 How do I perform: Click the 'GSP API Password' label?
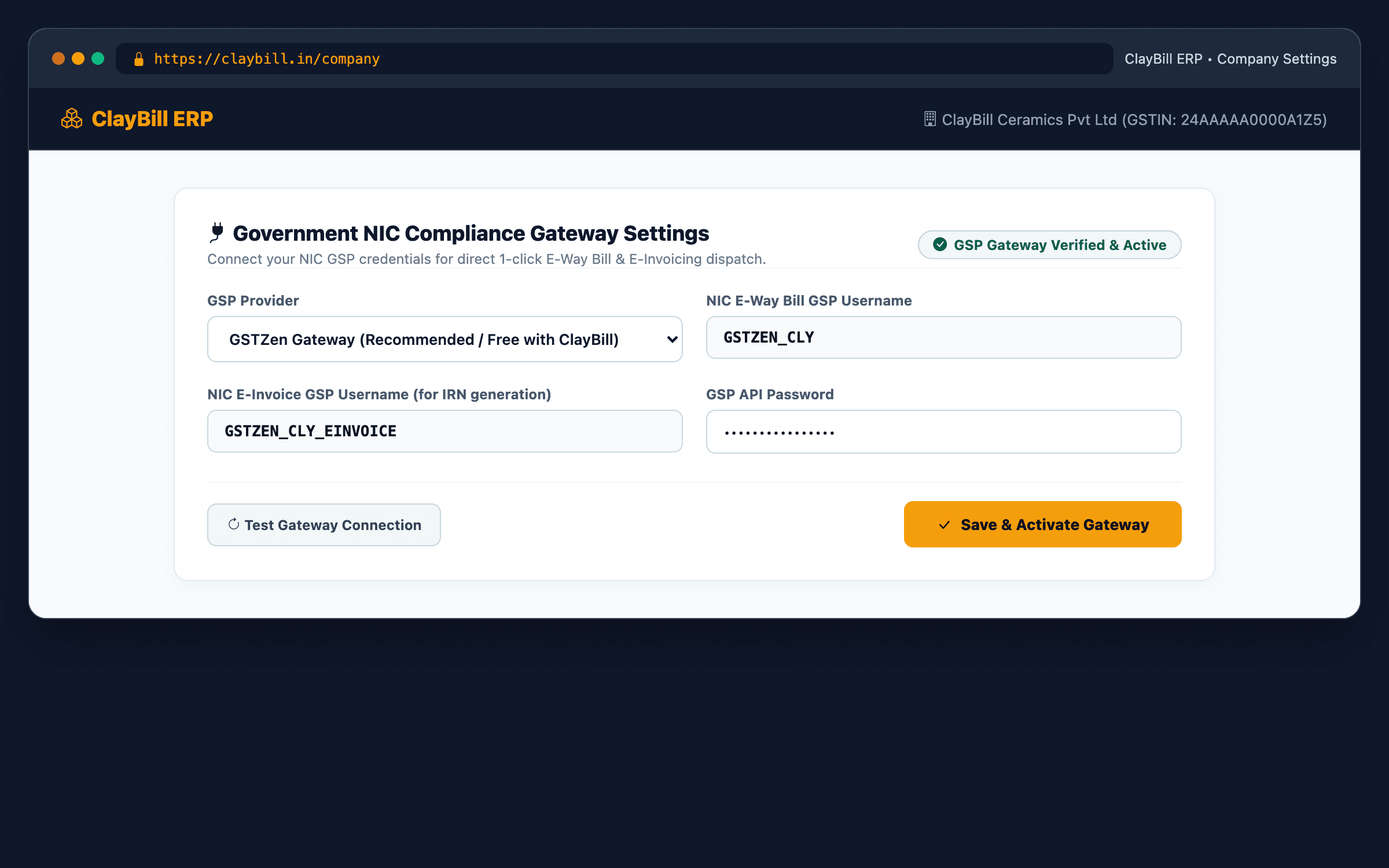[x=770, y=394]
